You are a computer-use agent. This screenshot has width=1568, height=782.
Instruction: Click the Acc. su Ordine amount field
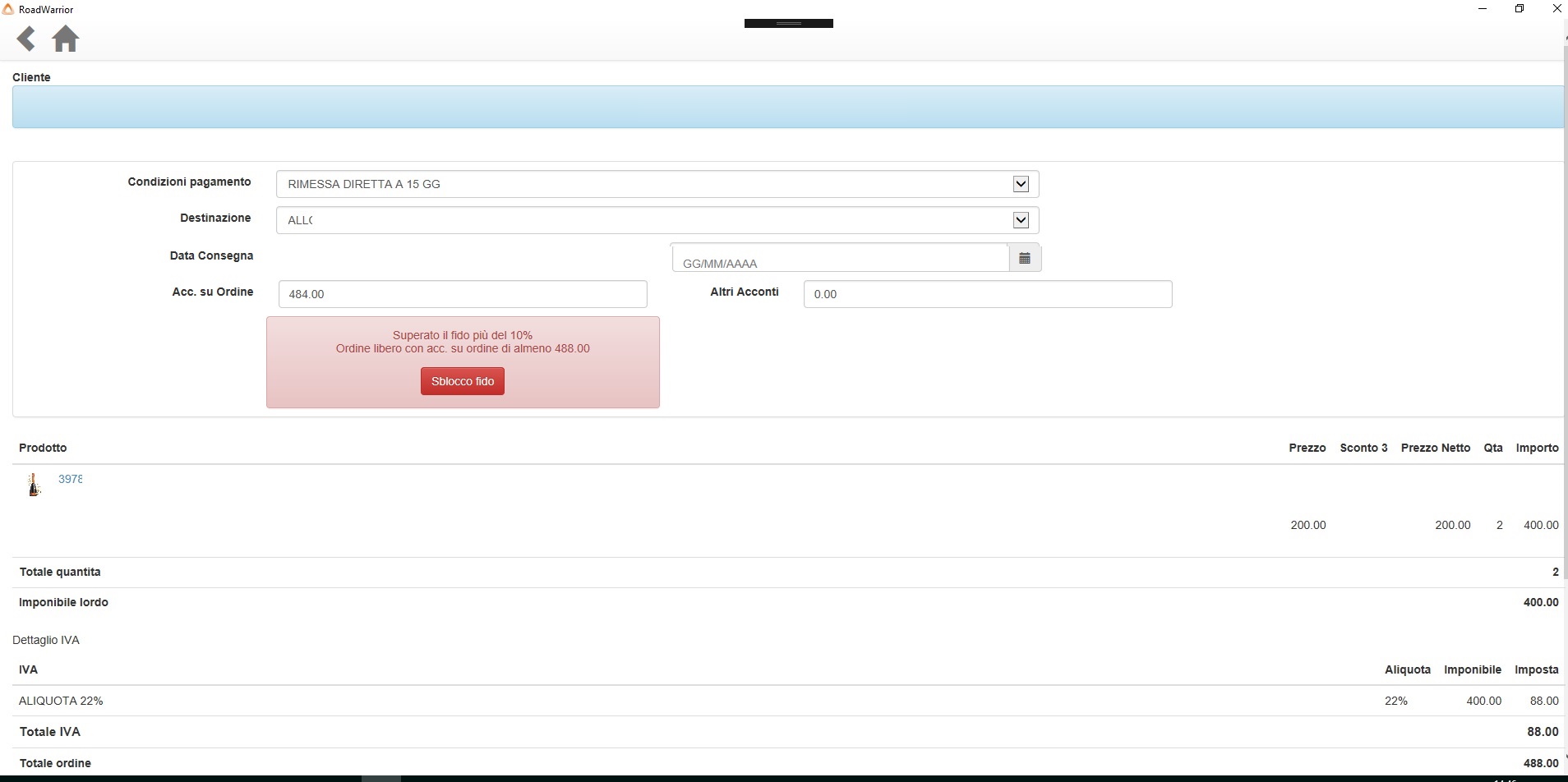point(462,294)
